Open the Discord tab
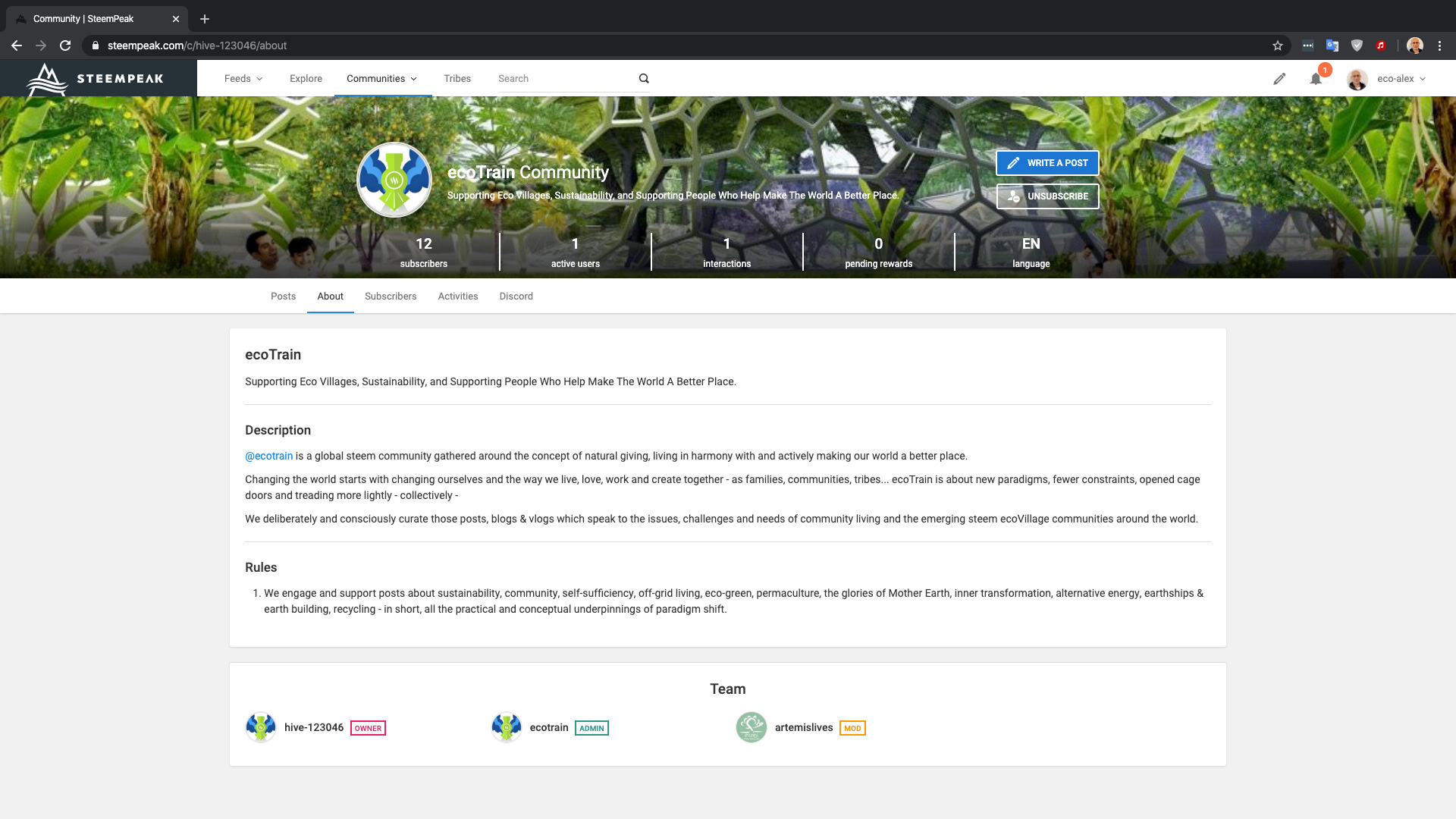The width and height of the screenshot is (1456, 819). tap(516, 297)
